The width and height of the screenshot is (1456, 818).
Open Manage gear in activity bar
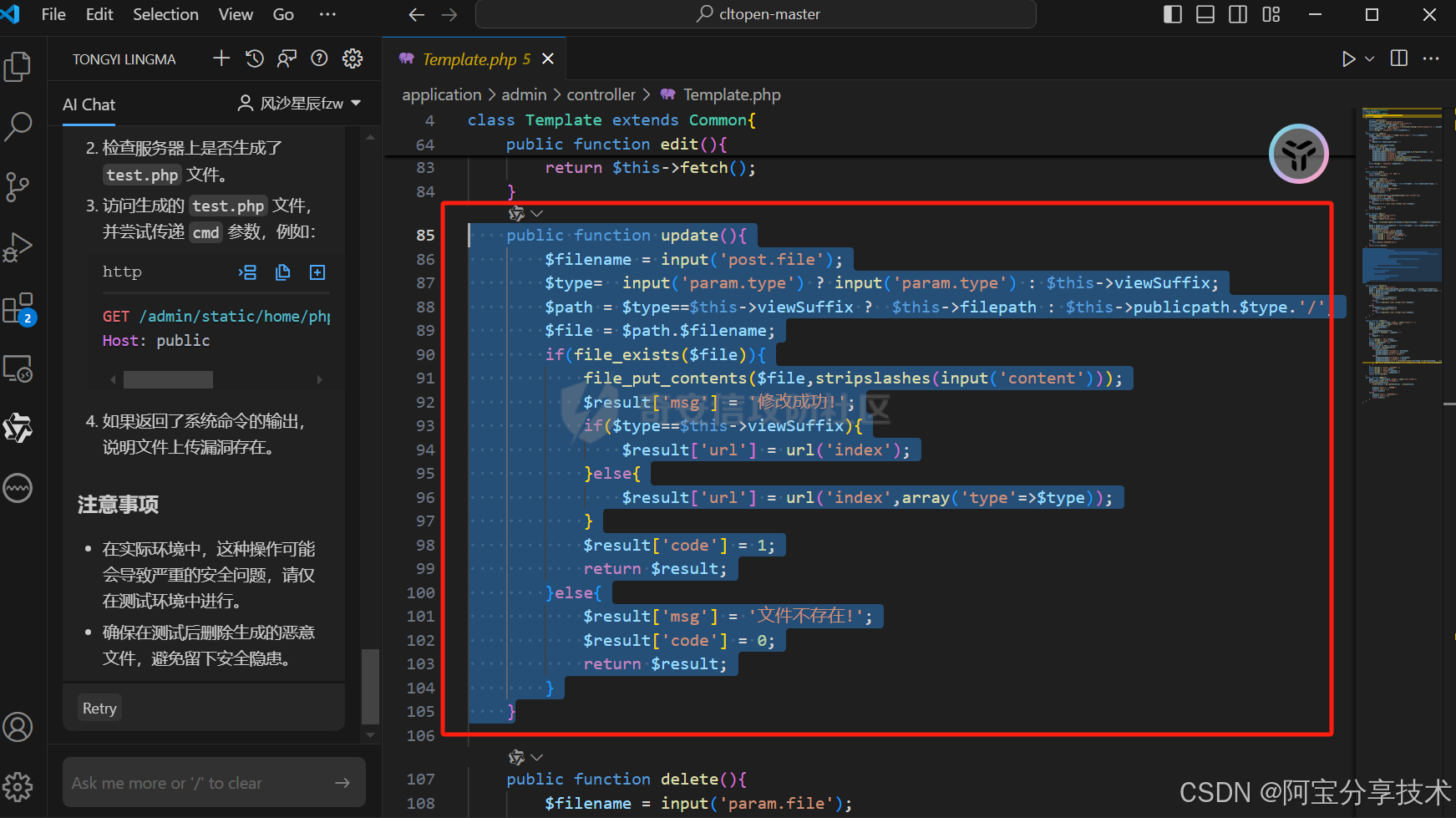coord(18,786)
